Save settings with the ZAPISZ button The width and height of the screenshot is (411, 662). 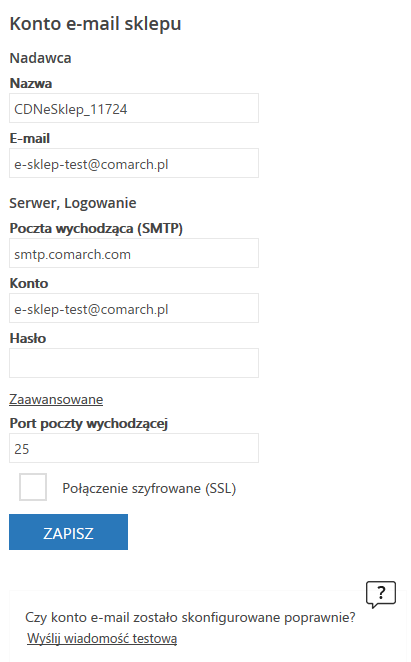pyautogui.click(x=68, y=532)
